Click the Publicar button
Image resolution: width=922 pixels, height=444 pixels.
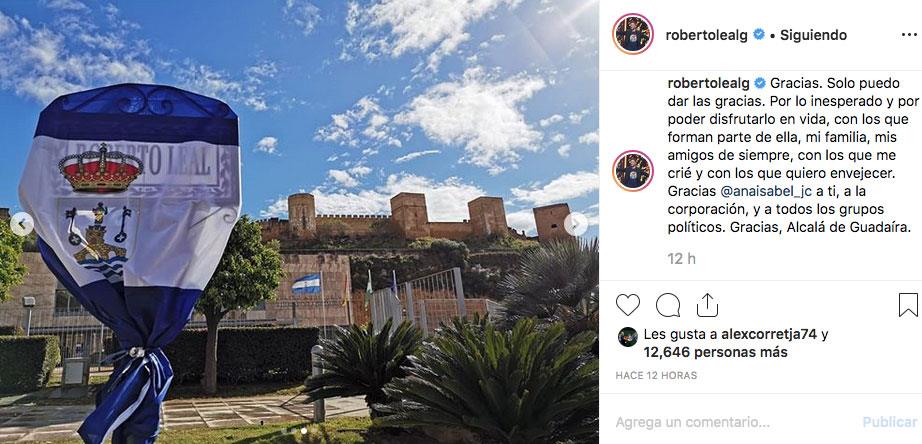coord(890,422)
